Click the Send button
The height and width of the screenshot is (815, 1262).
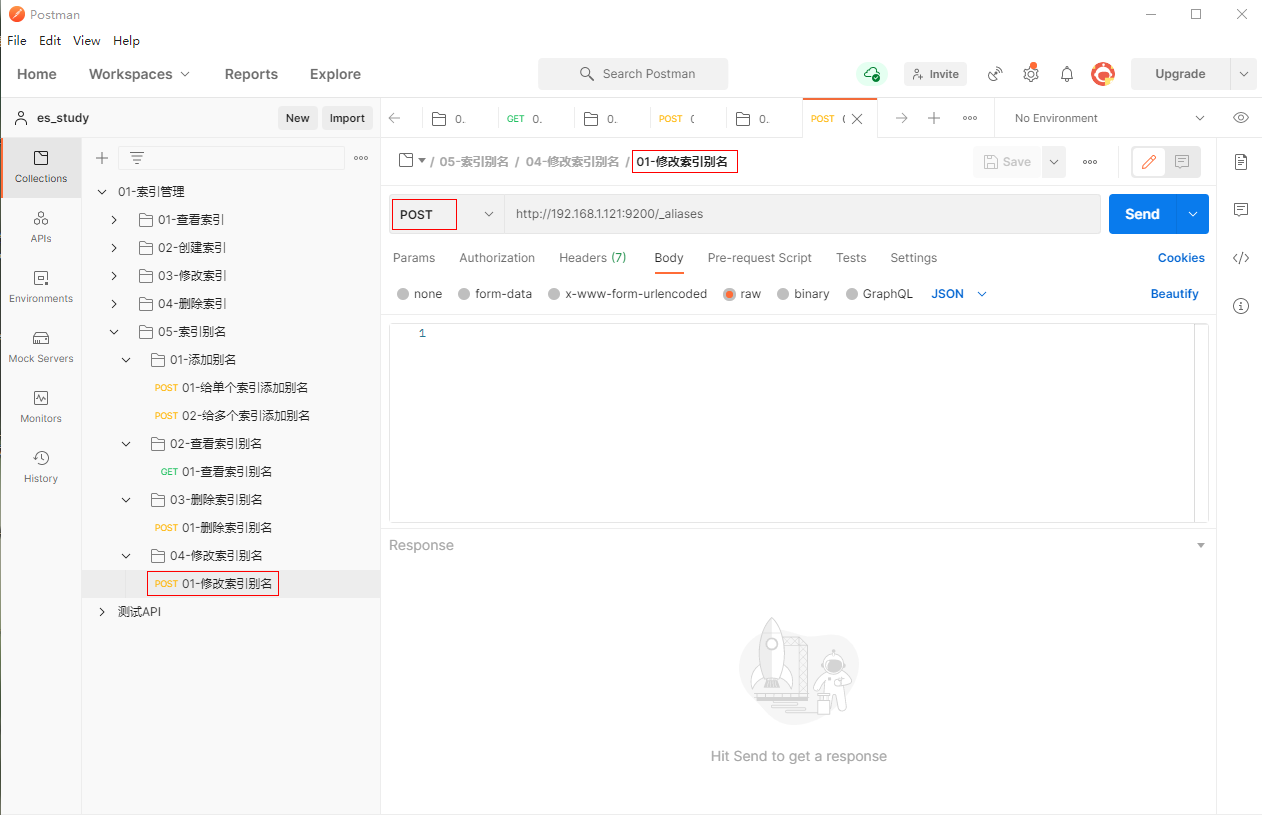pos(1142,214)
